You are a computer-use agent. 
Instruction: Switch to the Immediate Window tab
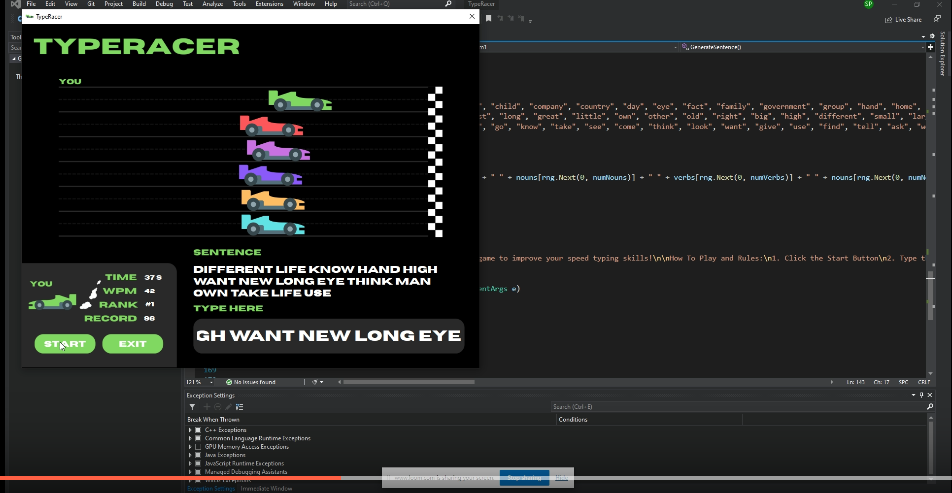click(266, 488)
